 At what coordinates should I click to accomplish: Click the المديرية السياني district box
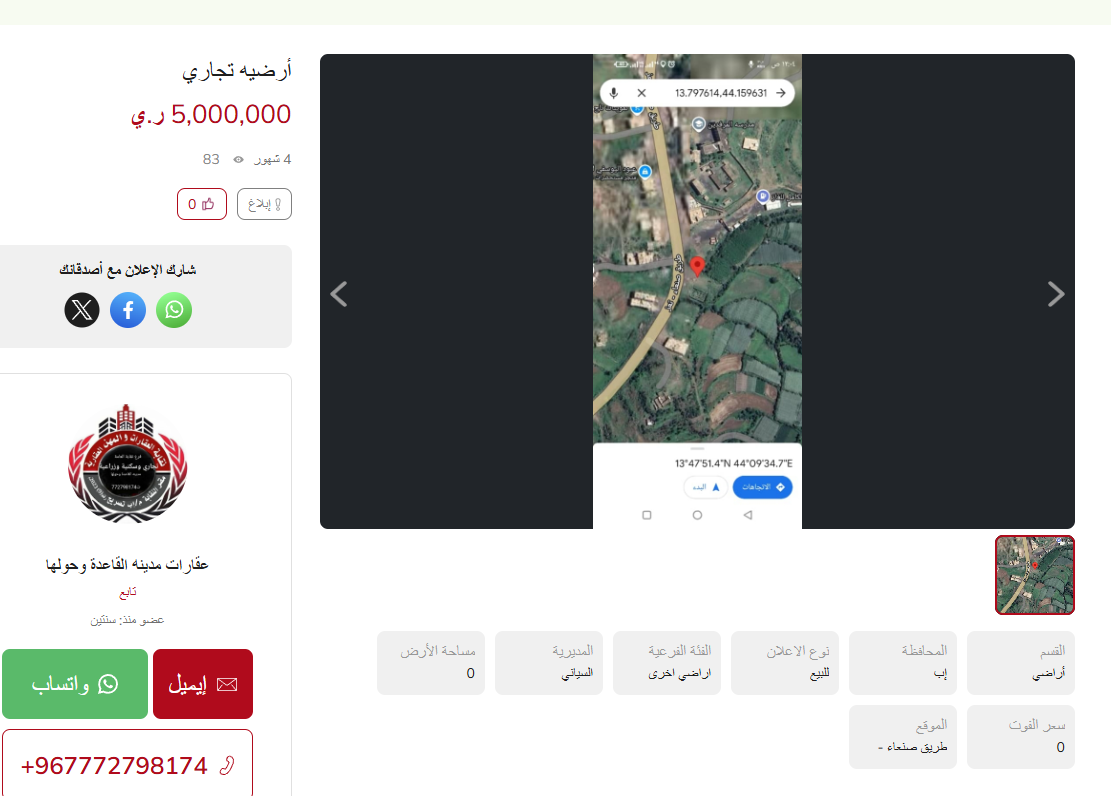(x=549, y=663)
